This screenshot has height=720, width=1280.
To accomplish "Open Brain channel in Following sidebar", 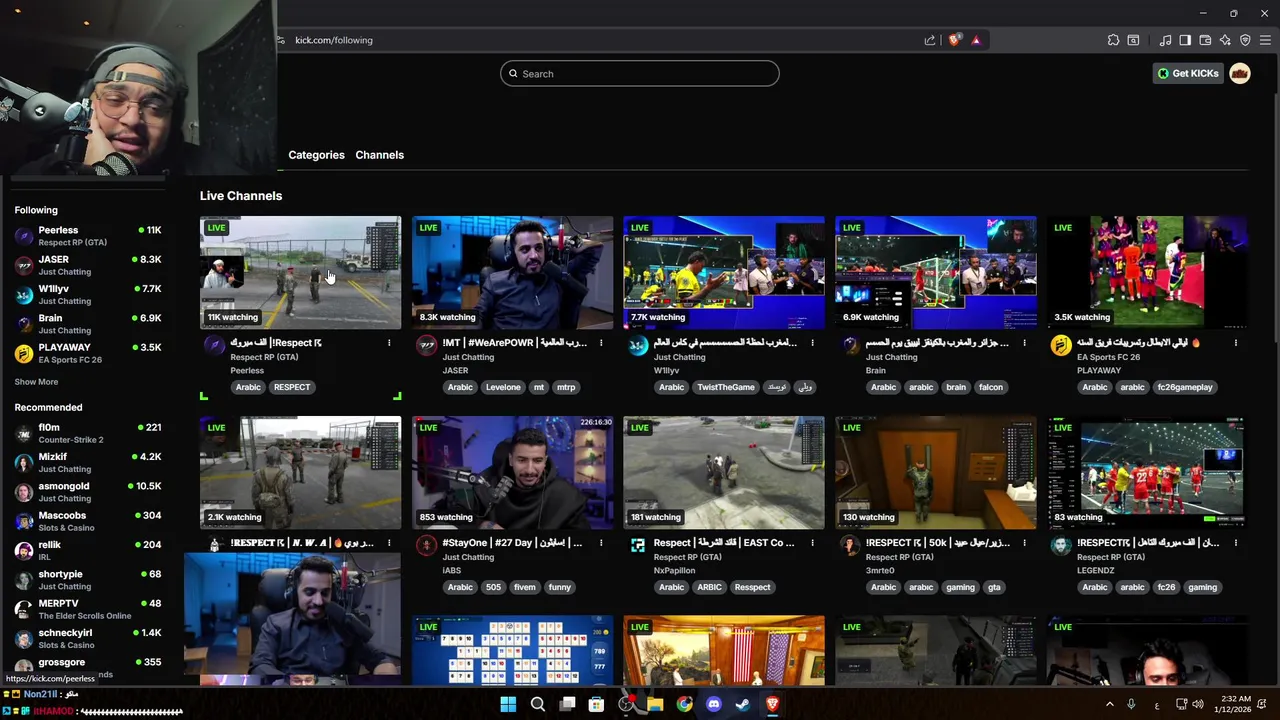I will point(88,324).
